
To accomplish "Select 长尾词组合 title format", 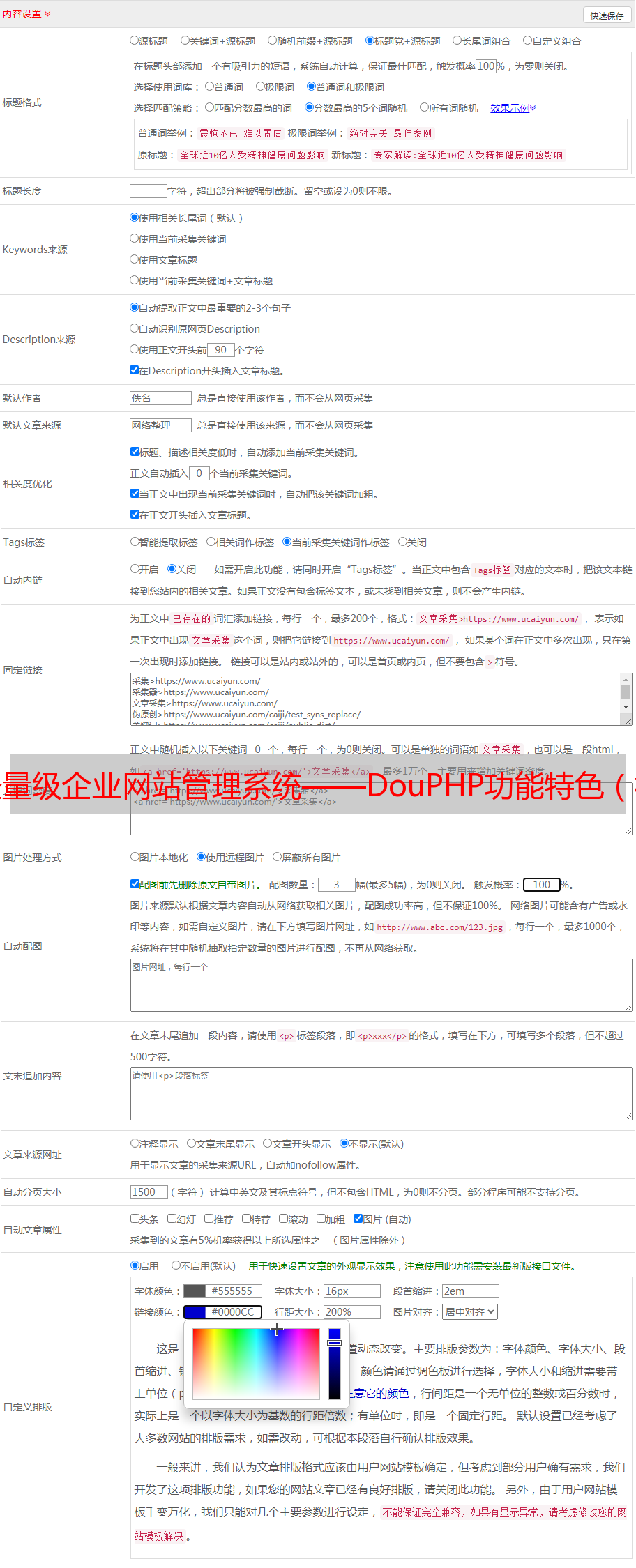I will click(457, 40).
